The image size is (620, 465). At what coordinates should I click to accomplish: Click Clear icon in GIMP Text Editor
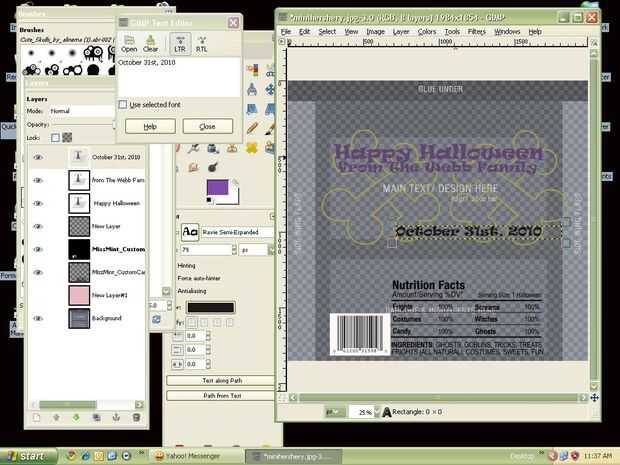[x=150, y=44]
